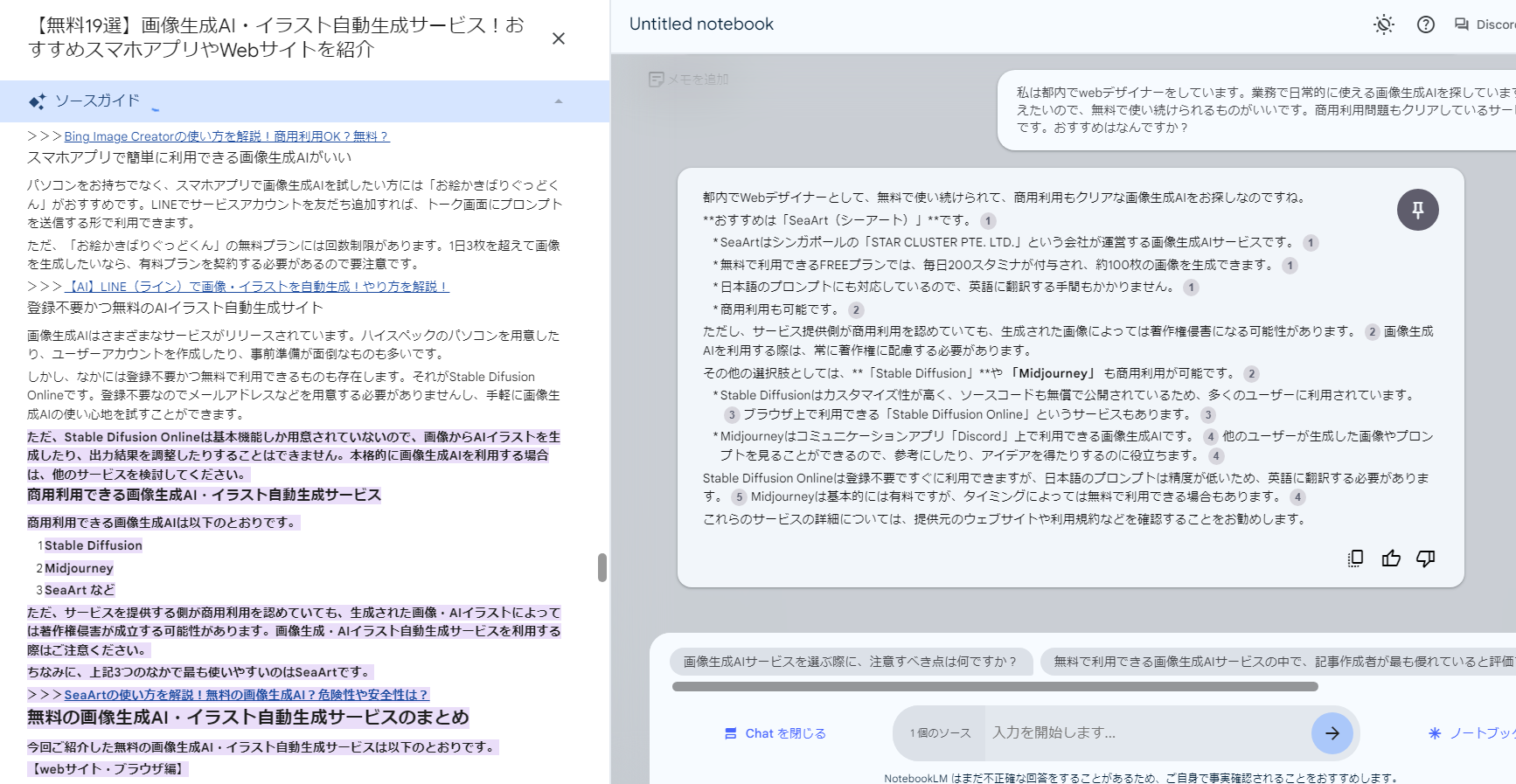1516x784 pixels.
Task: Select suggested question 無料で利用できる画像生成AIサービスの中で
Action: coord(1278,662)
